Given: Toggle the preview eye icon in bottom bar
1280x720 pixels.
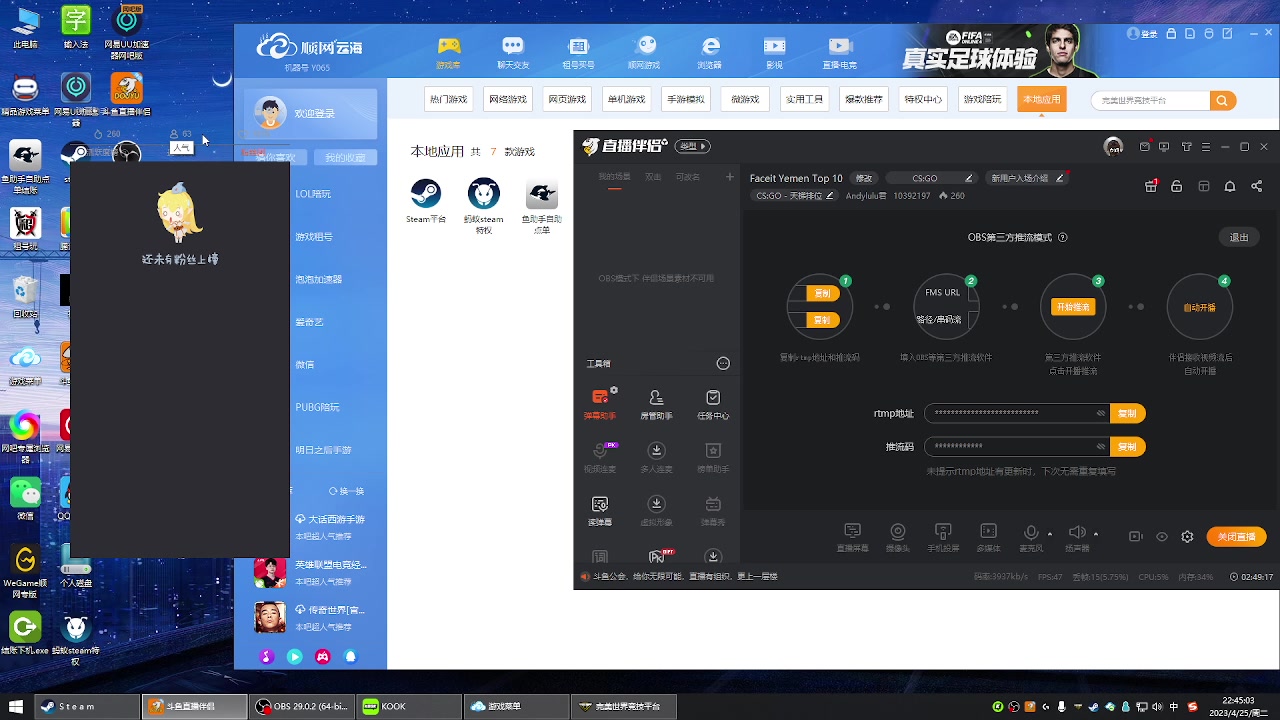Looking at the screenshot, I should click(x=1161, y=537).
